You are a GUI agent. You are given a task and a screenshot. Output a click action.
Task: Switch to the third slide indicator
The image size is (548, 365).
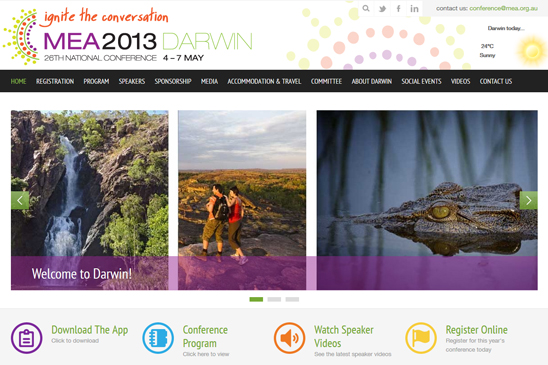tap(292, 299)
